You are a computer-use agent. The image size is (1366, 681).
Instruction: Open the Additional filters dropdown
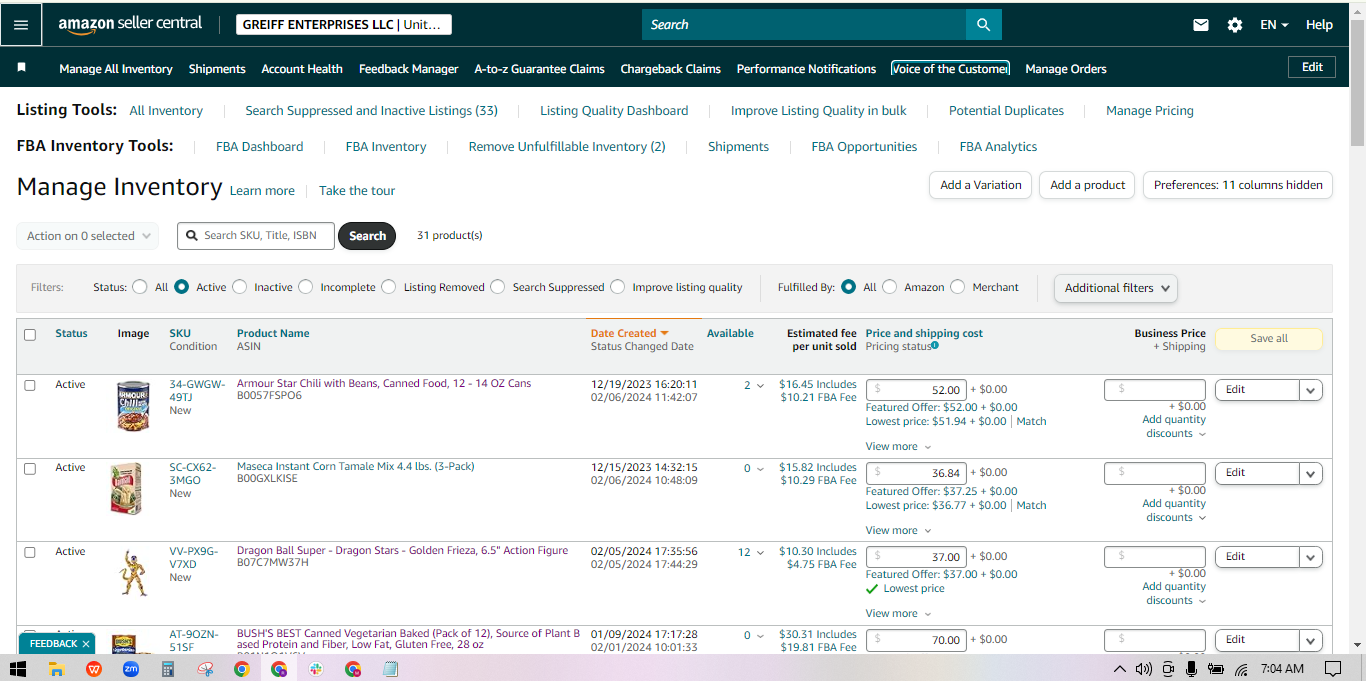point(1115,288)
